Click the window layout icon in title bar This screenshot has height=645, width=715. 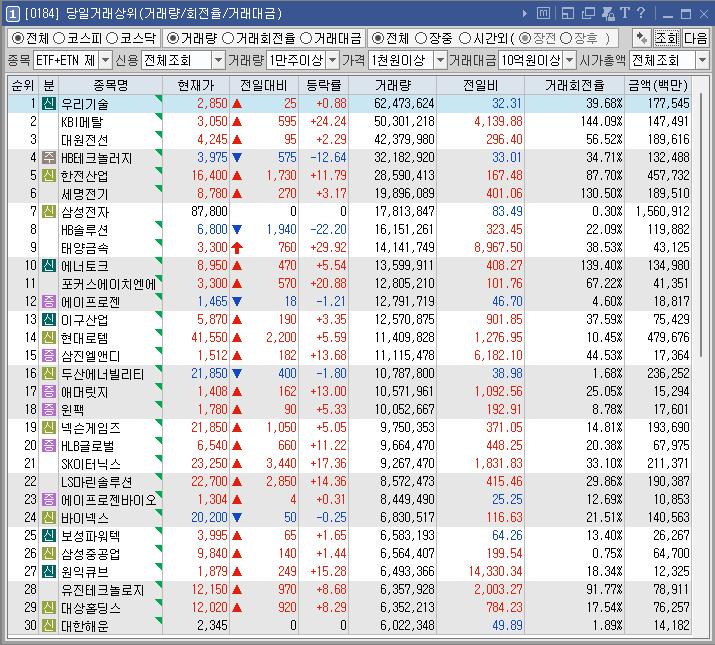pyautogui.click(x=568, y=14)
